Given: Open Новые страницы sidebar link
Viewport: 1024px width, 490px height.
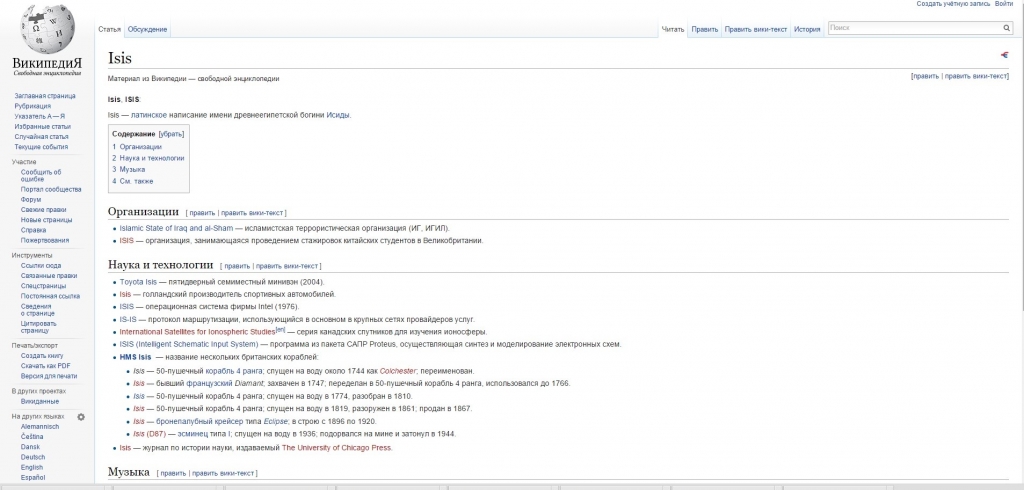Looking at the screenshot, I should click(44, 220).
